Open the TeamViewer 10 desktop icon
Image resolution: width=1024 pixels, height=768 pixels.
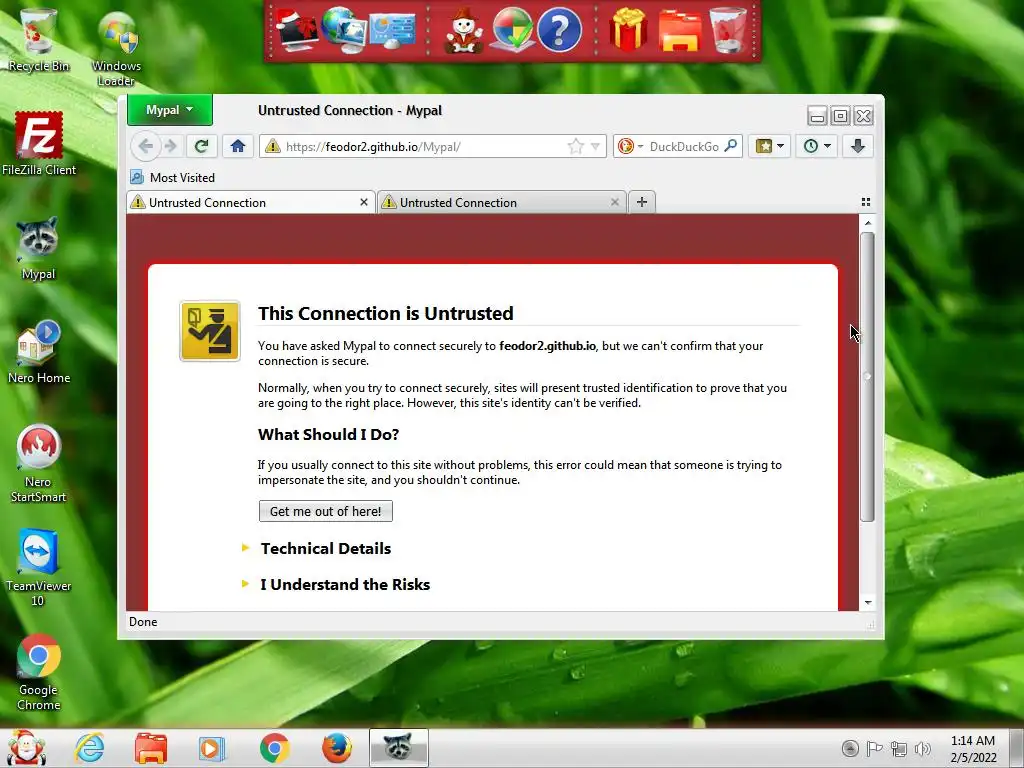coord(39,568)
